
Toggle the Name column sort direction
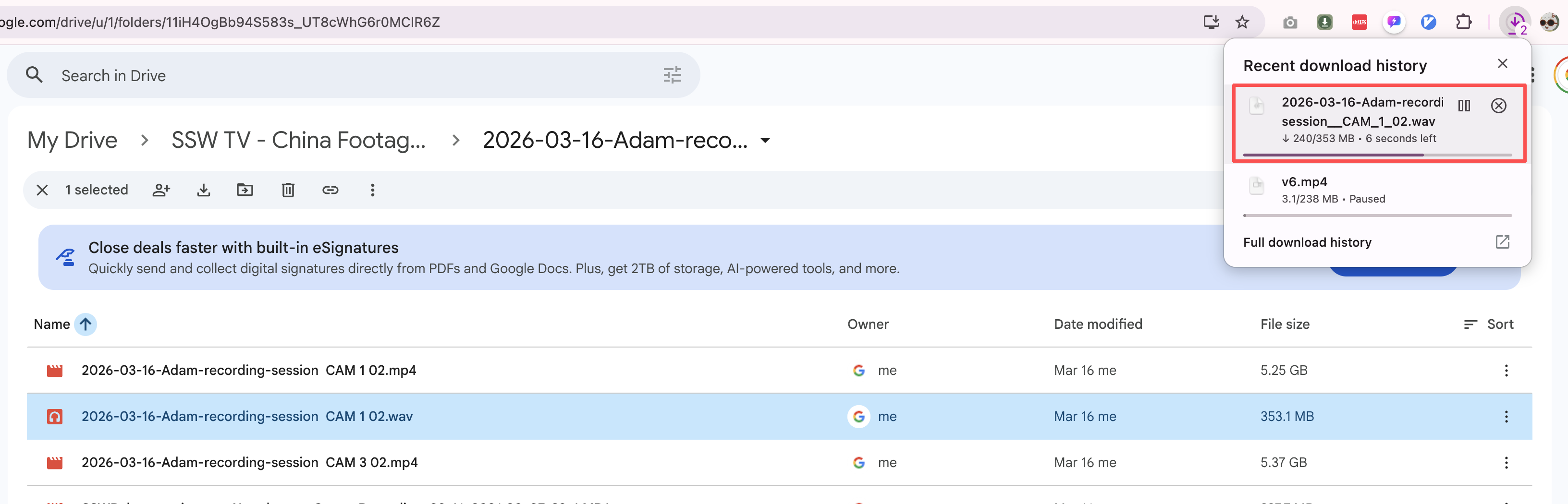tap(86, 324)
